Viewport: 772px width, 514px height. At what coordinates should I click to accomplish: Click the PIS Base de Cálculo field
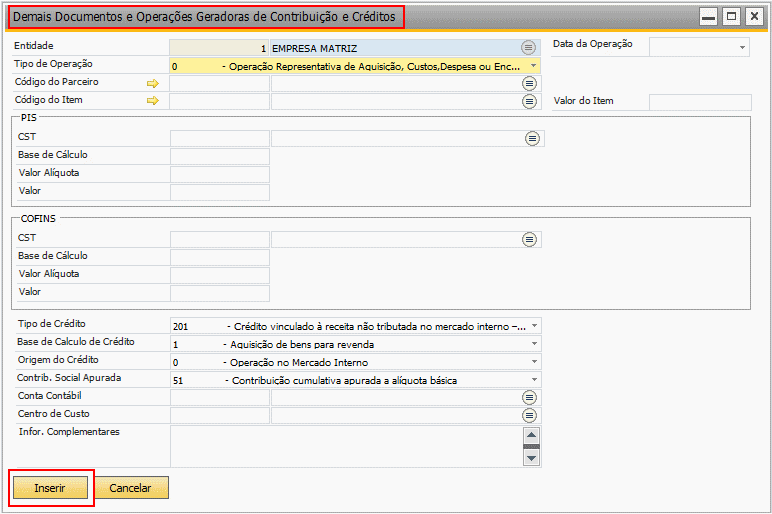pyautogui.click(x=220, y=156)
